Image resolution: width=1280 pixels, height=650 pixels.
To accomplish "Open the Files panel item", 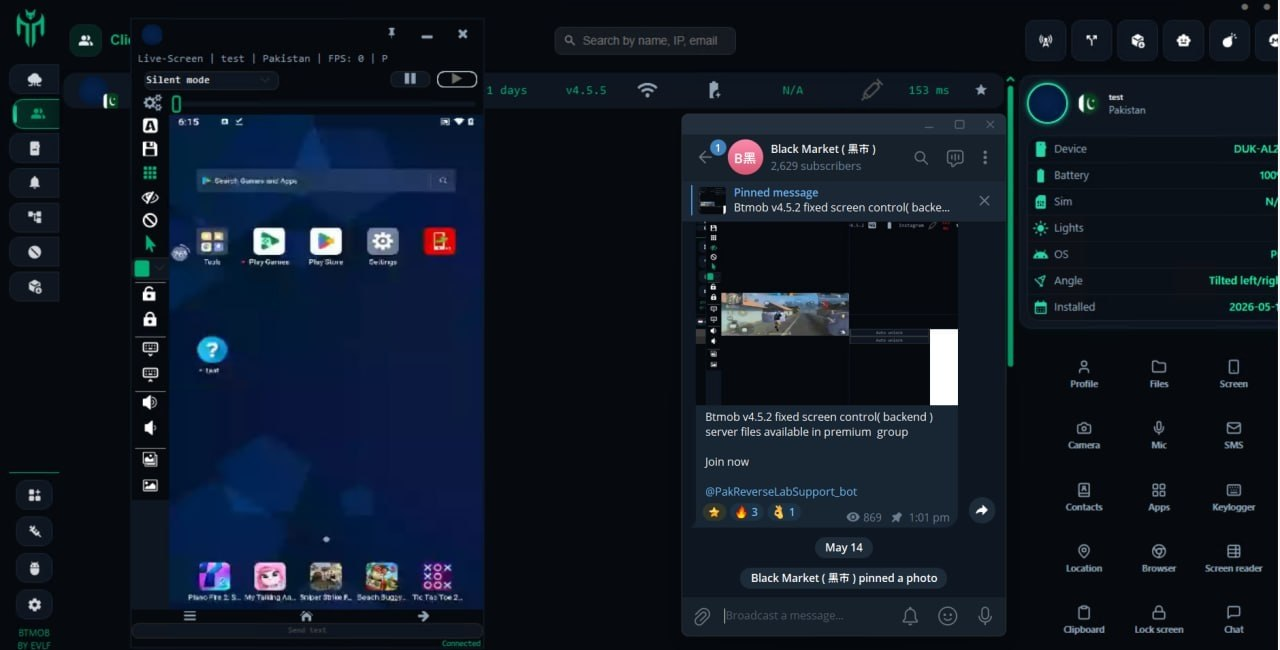I will click(1159, 374).
